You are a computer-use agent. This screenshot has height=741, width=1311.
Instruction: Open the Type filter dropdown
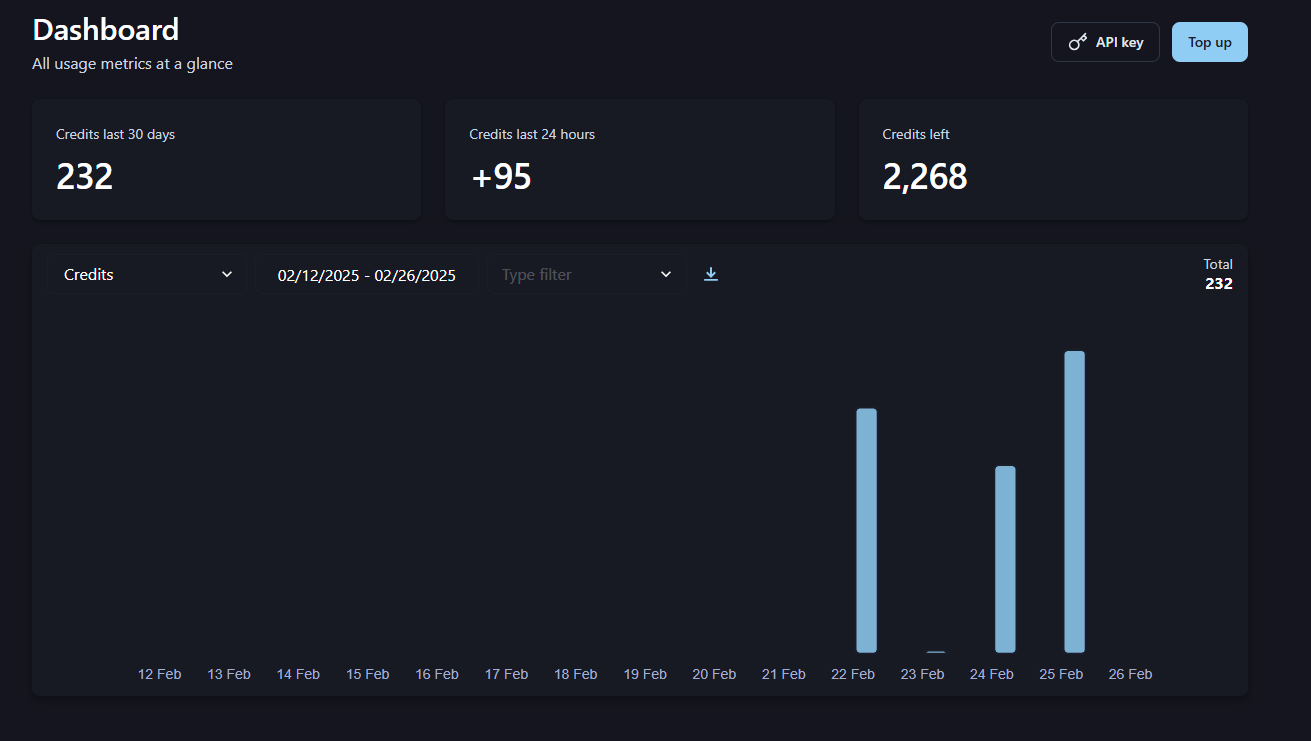[x=585, y=274]
